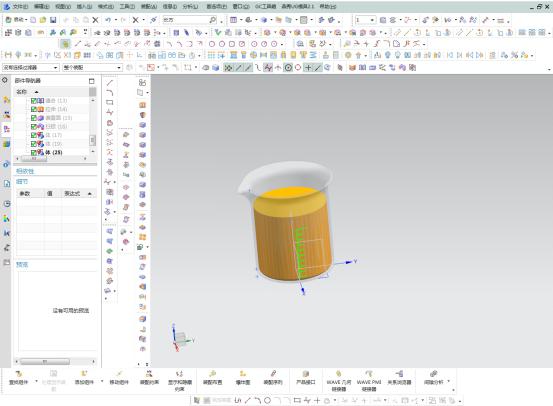The width and height of the screenshot is (553, 406).
Task: Open the 整个装配 selection scope dropdown
Action: [x=92, y=67]
